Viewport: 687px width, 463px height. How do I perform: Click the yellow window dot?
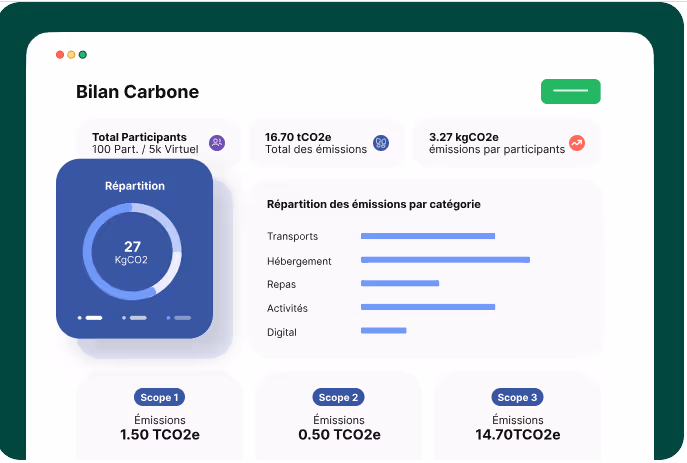(x=71, y=54)
